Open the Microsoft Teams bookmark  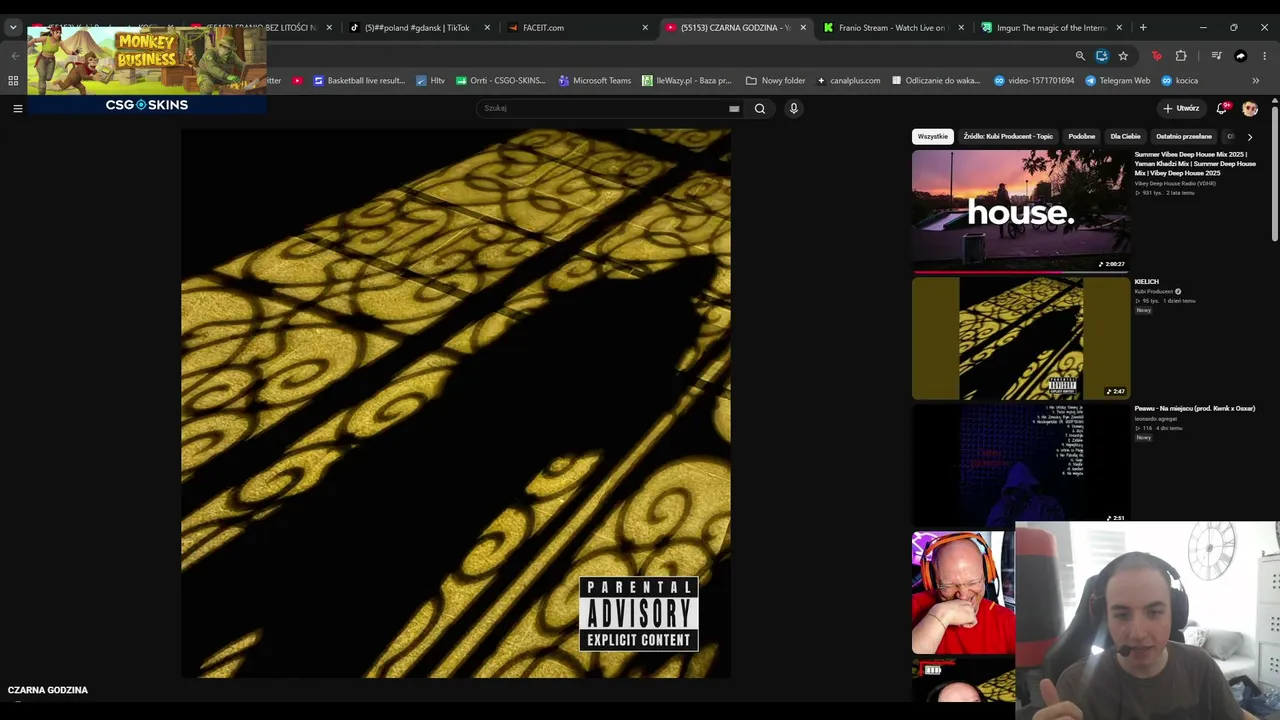pyautogui.click(x=595, y=81)
